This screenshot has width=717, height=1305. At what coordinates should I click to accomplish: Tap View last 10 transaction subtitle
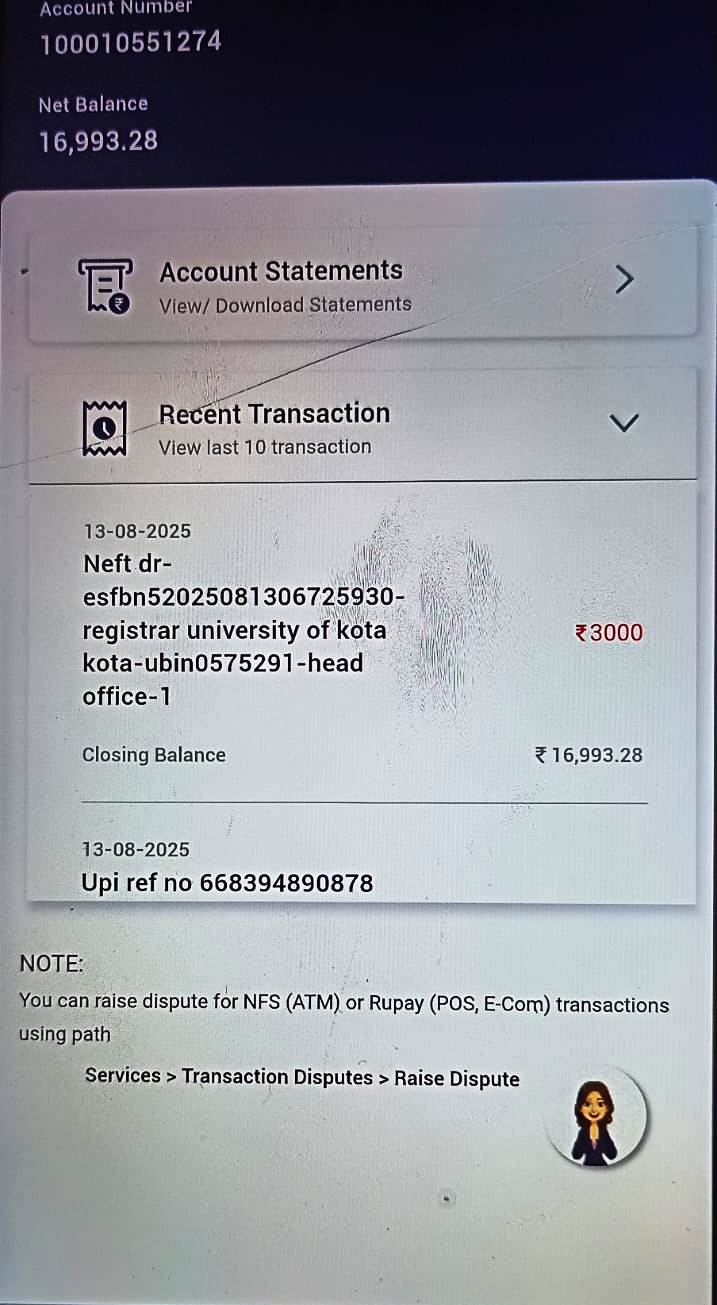pyautogui.click(x=265, y=447)
